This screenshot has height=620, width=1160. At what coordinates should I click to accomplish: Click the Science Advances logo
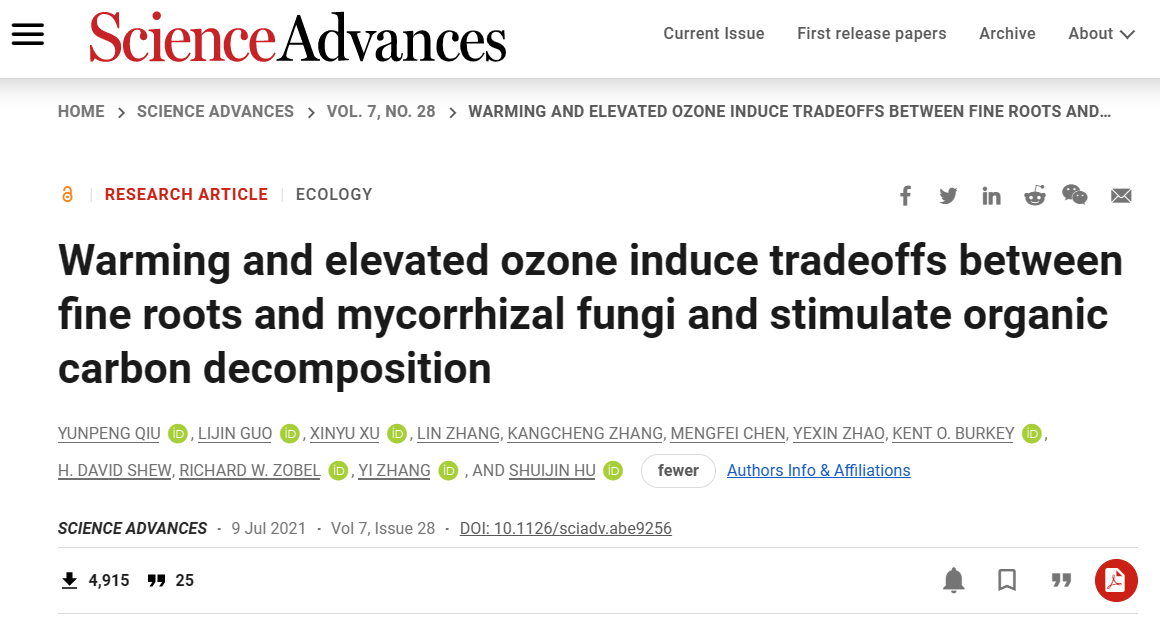coord(298,38)
